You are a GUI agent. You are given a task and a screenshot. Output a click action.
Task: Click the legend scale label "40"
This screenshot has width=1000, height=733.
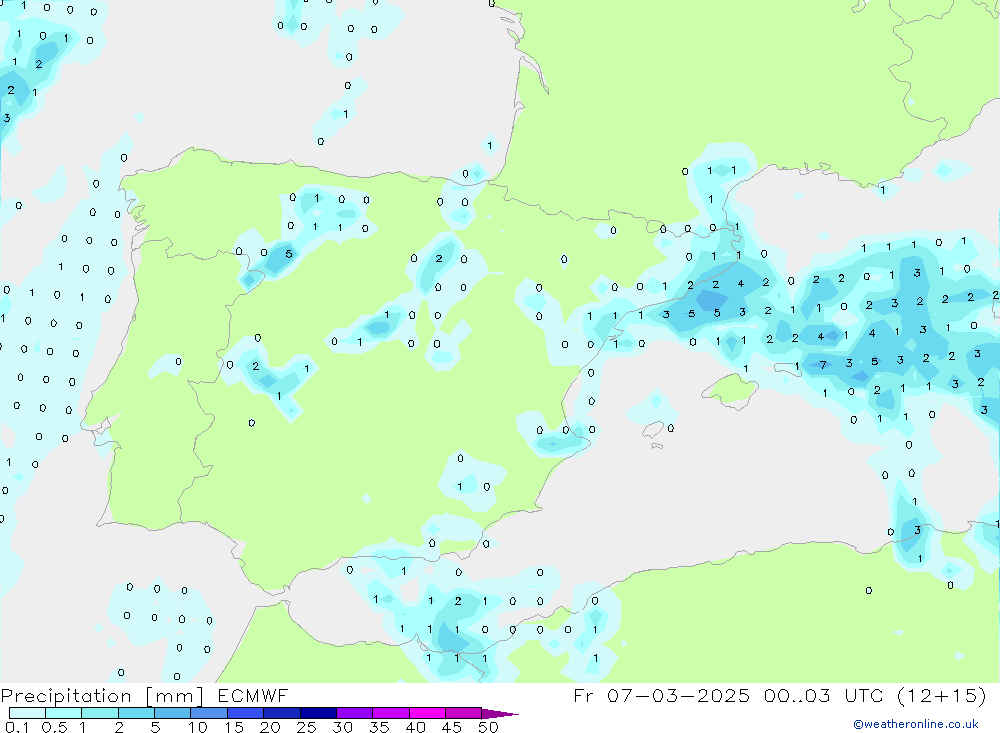pyautogui.click(x=415, y=727)
